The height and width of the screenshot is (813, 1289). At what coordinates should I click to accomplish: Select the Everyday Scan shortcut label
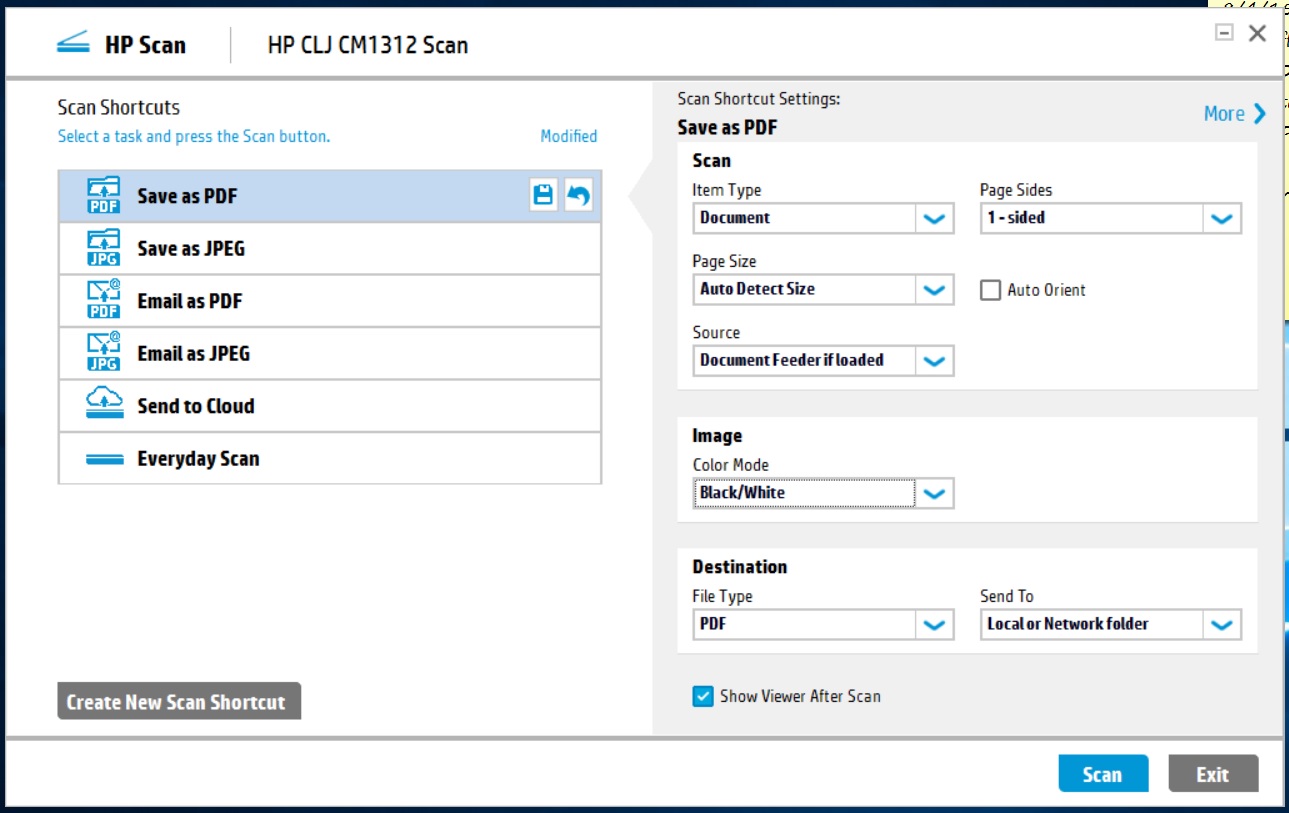(198, 459)
